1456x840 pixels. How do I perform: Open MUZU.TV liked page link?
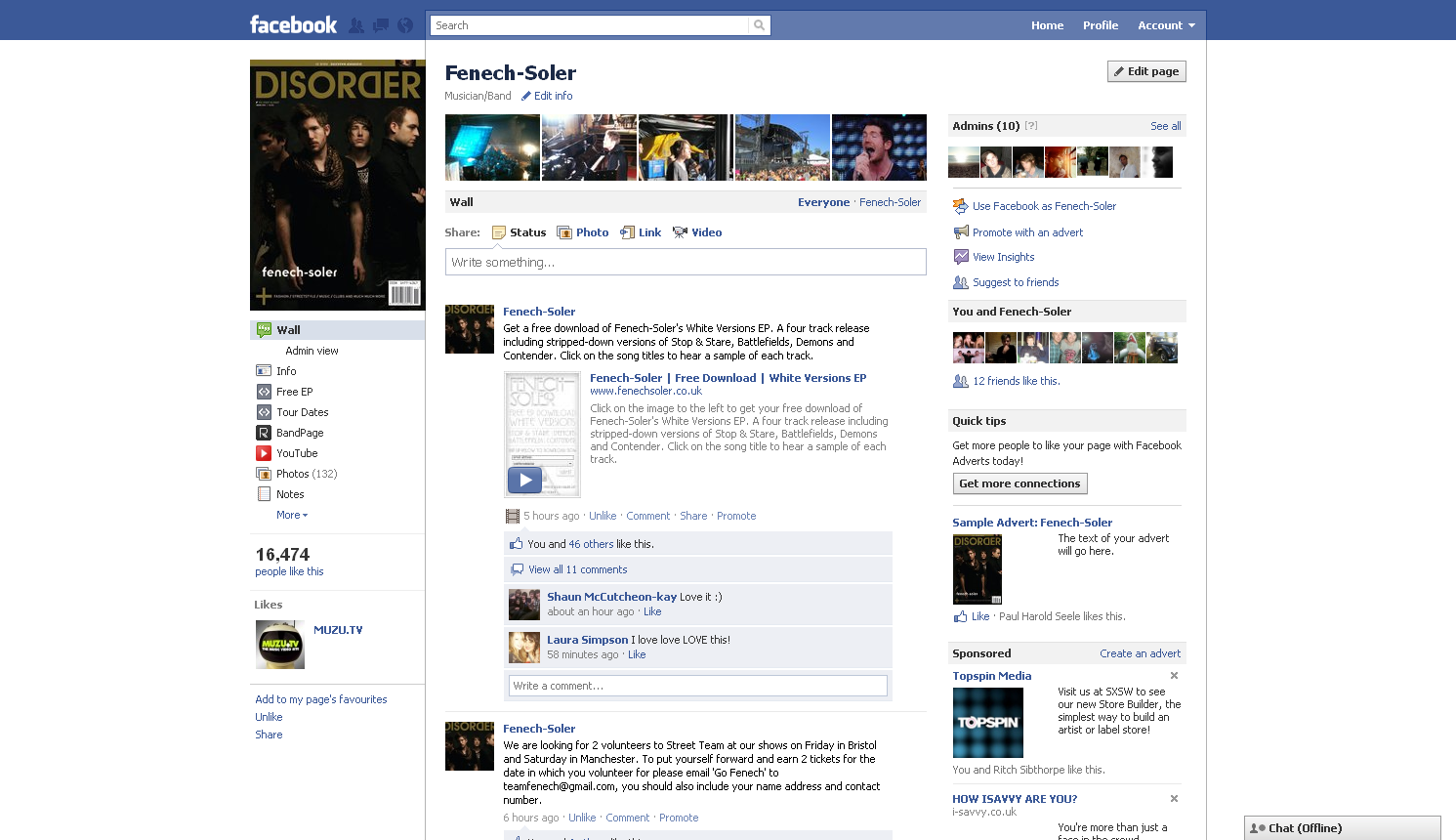coord(338,630)
